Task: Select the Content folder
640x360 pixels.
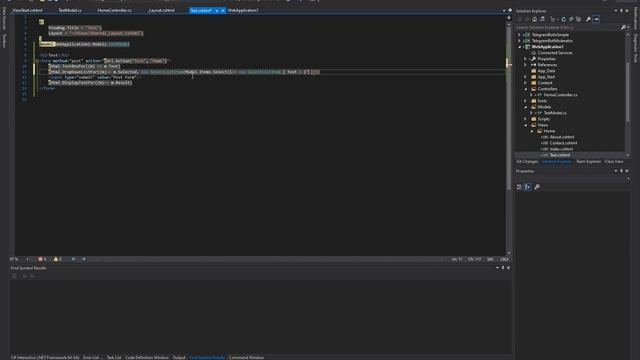Action: [x=544, y=83]
